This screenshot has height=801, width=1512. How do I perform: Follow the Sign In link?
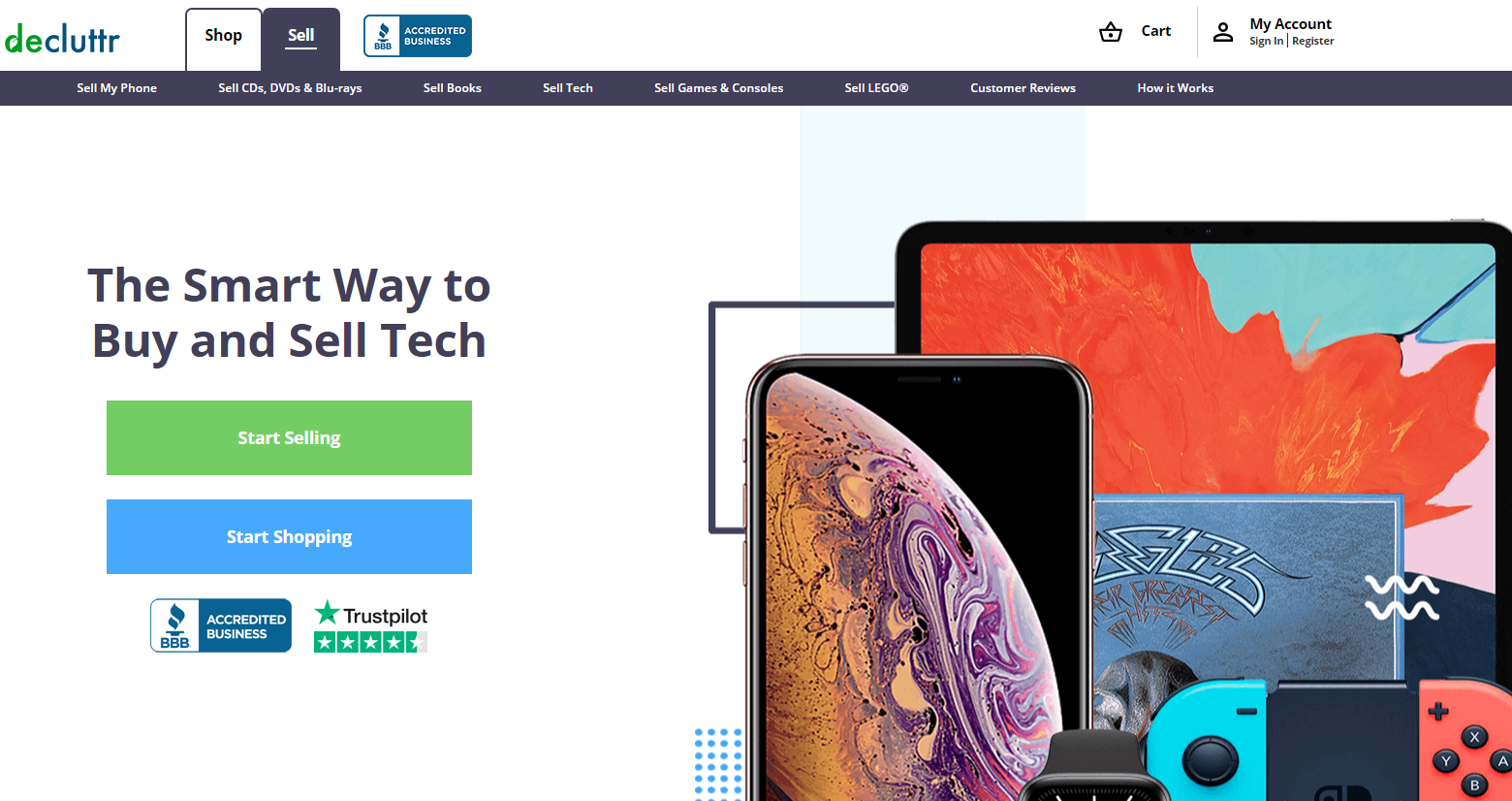(x=1266, y=42)
